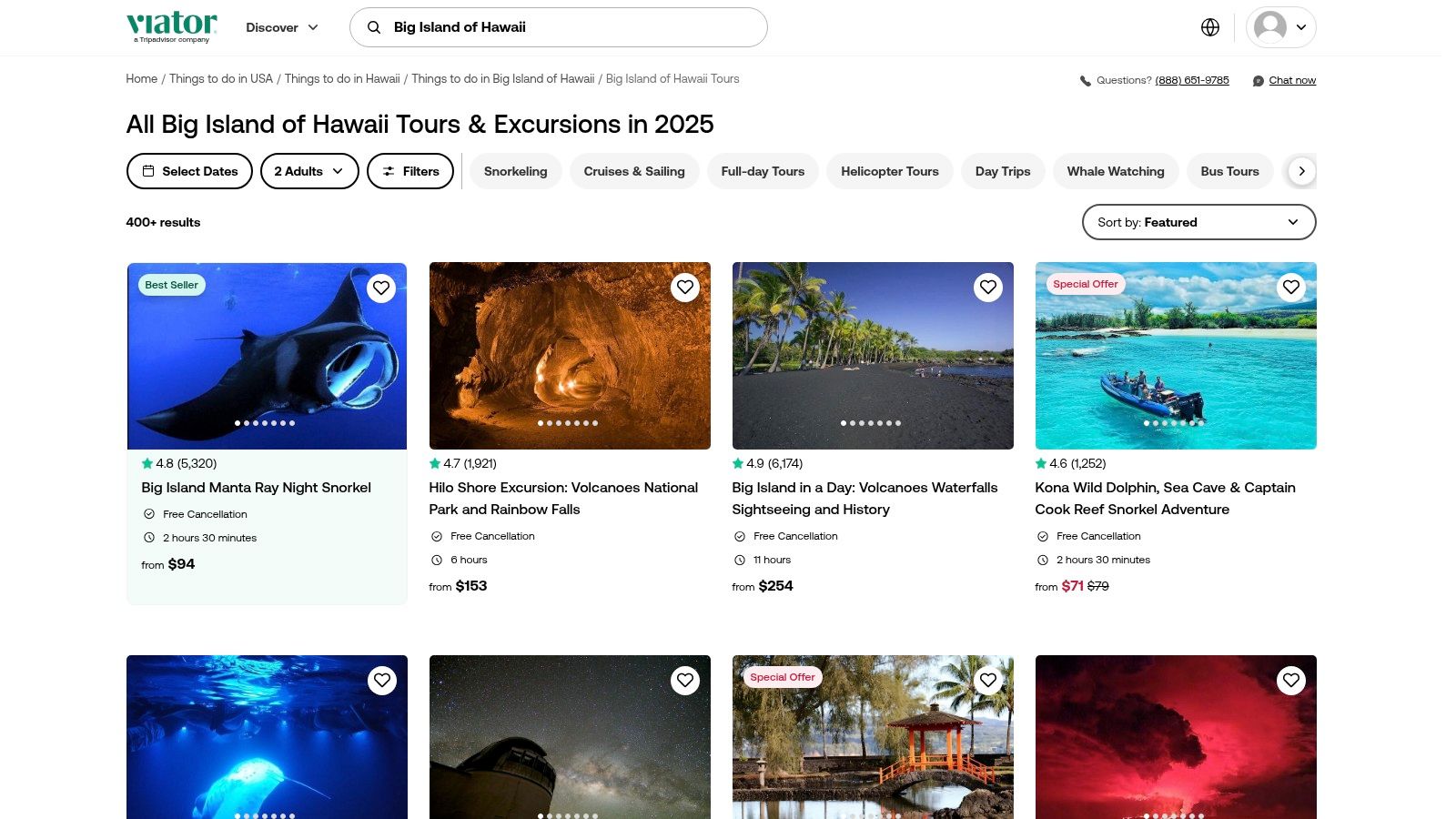
Task: Click the Viator logo
Action: point(172,26)
